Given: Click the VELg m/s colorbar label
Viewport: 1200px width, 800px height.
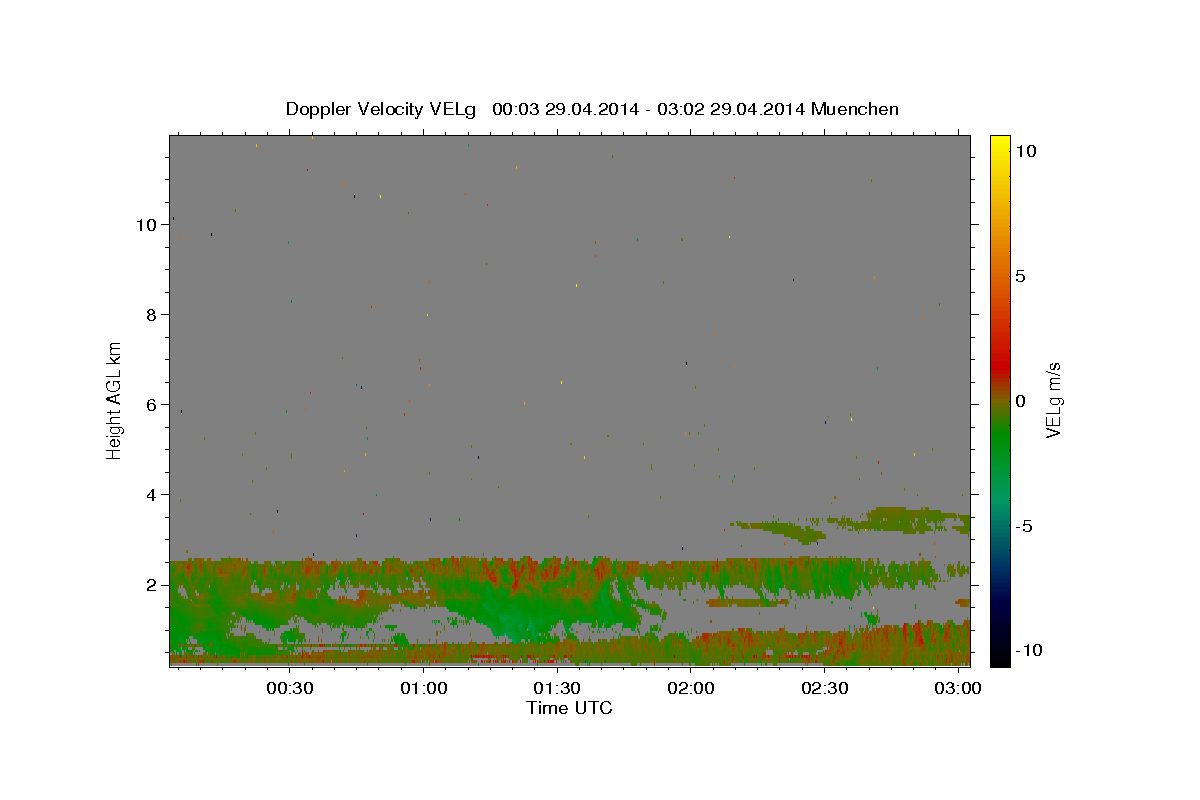Looking at the screenshot, I should [x=1053, y=400].
